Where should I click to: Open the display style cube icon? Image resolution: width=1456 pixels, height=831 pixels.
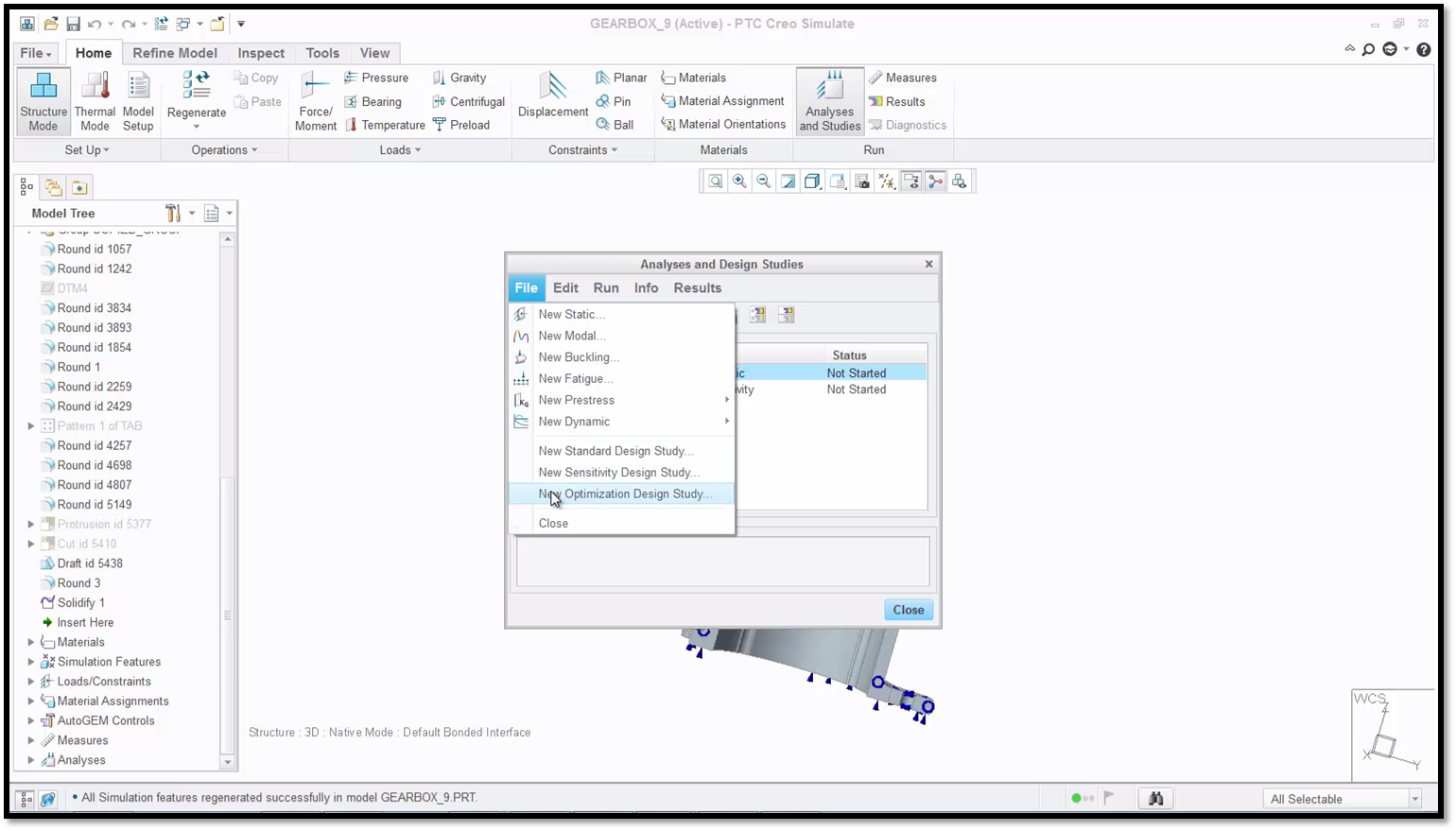[812, 182]
